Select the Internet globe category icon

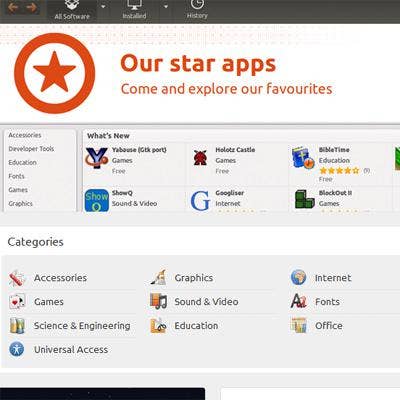(298, 277)
